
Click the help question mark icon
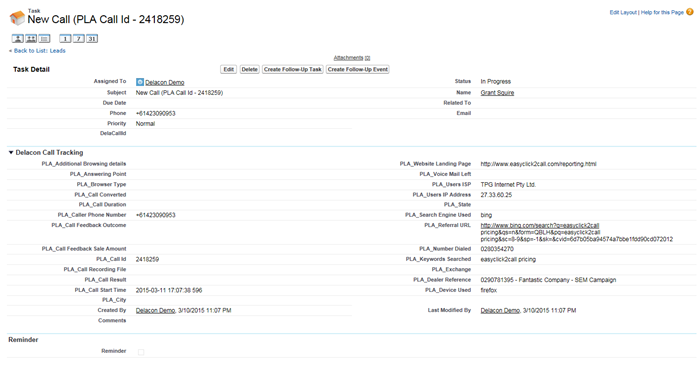(690, 12)
